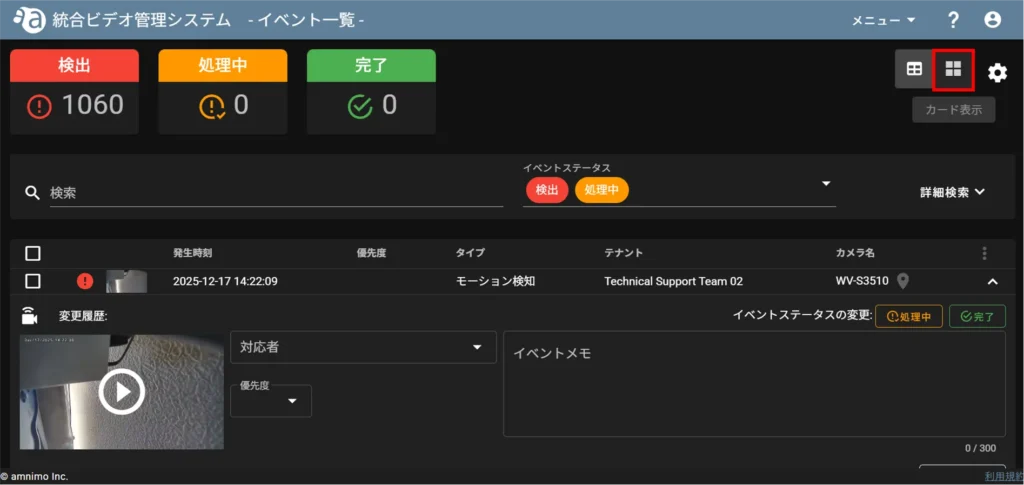Open the メニュー menu
The width and height of the screenshot is (1024, 485).
[x=883, y=20]
